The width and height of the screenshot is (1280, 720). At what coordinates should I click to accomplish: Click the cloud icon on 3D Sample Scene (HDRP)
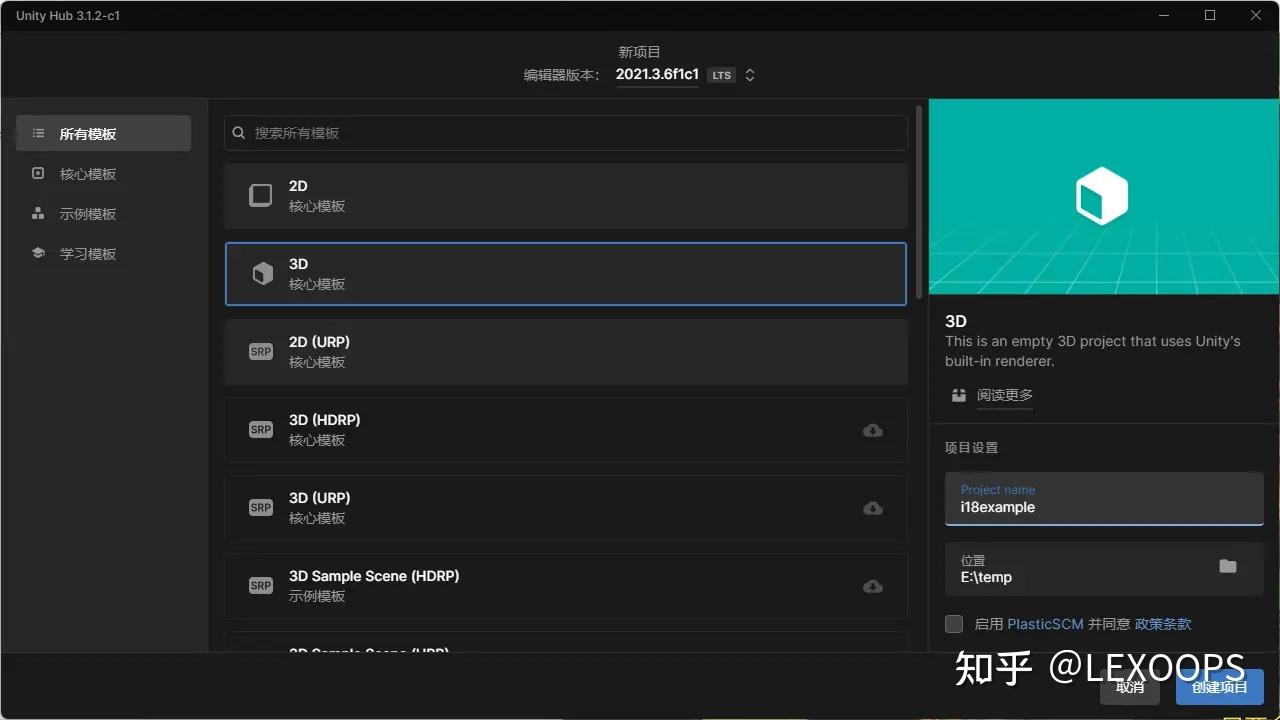click(x=872, y=586)
